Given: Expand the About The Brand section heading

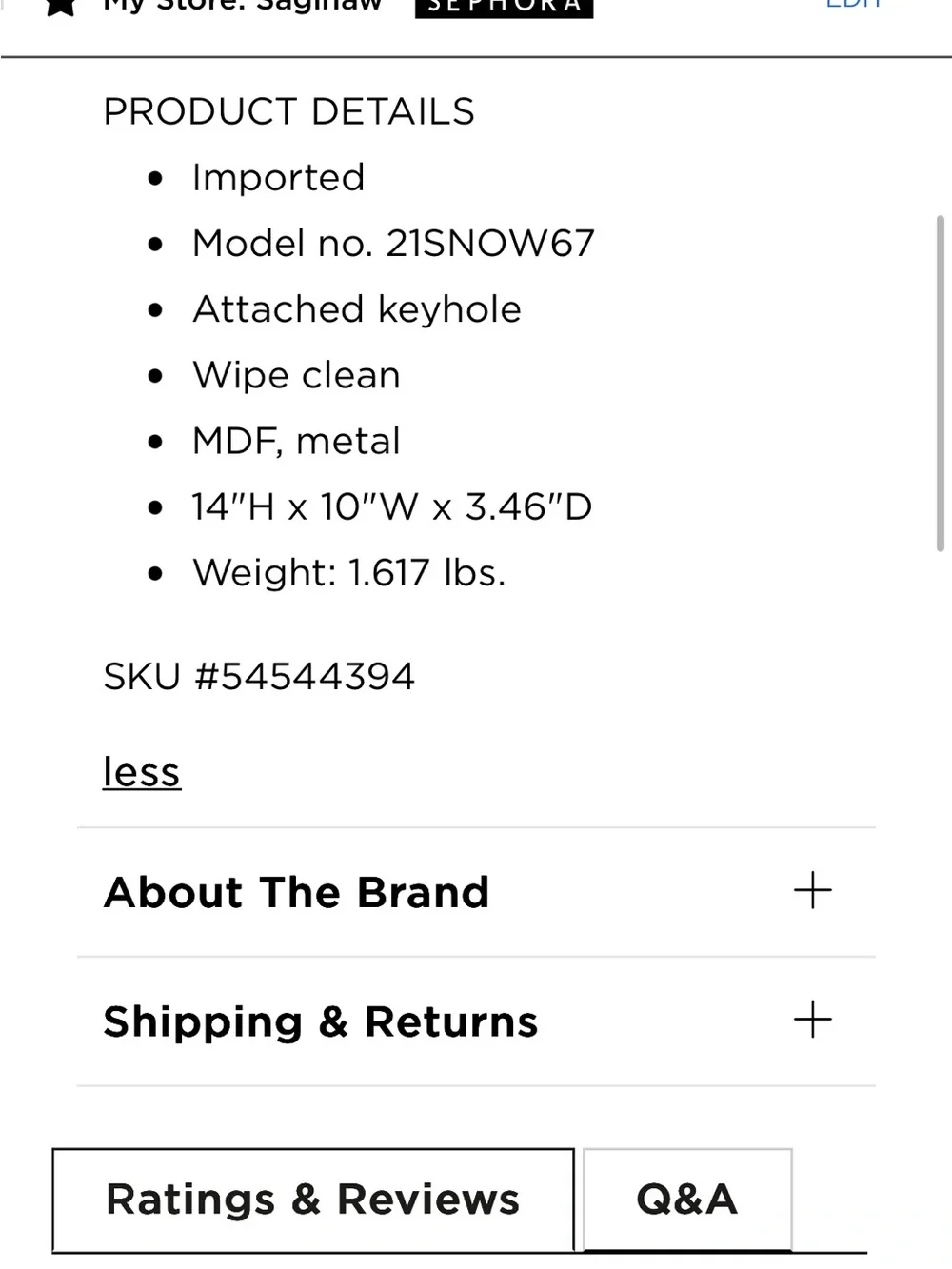Looking at the screenshot, I should point(296,892).
